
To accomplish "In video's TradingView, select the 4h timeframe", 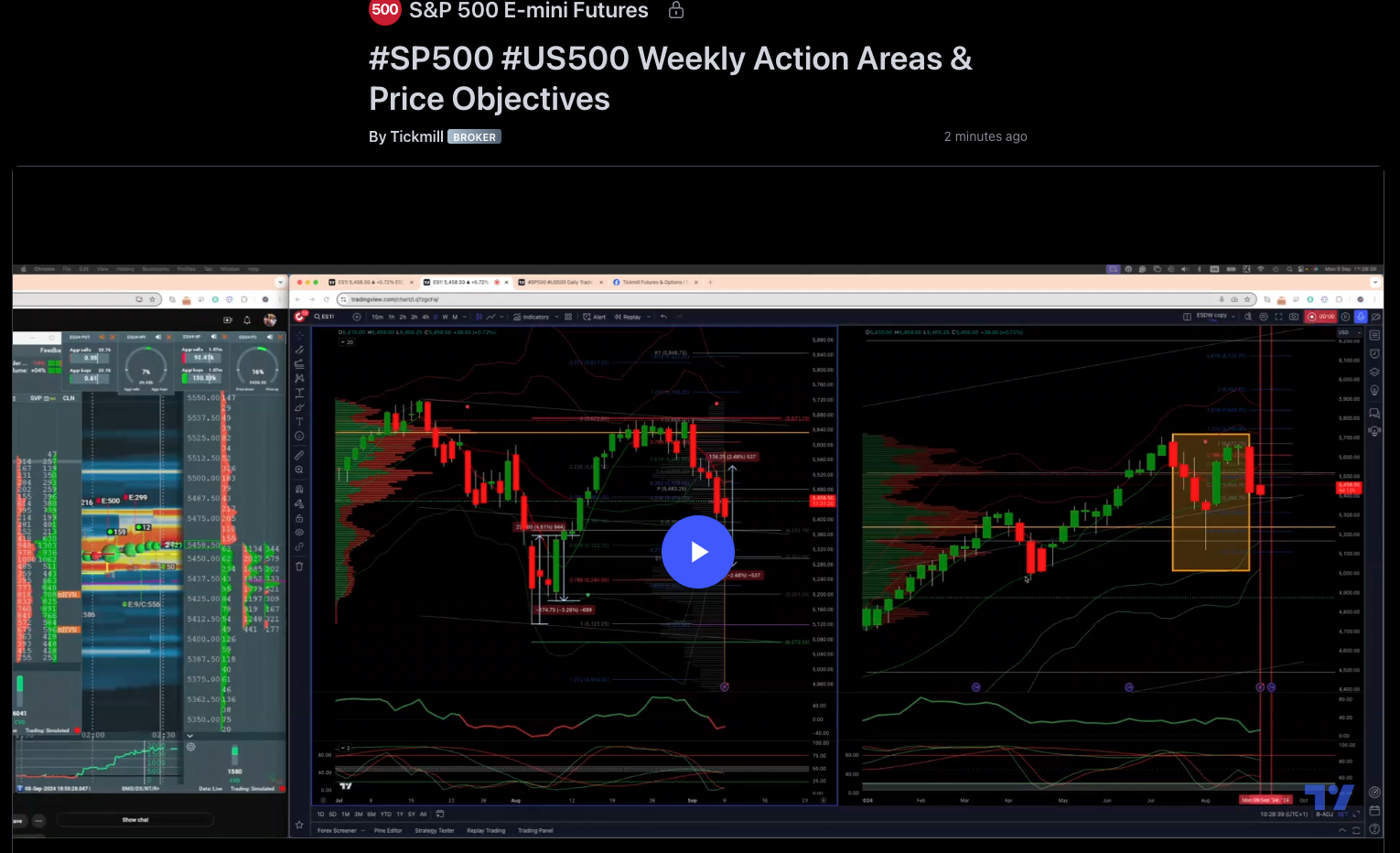I will 425,317.
